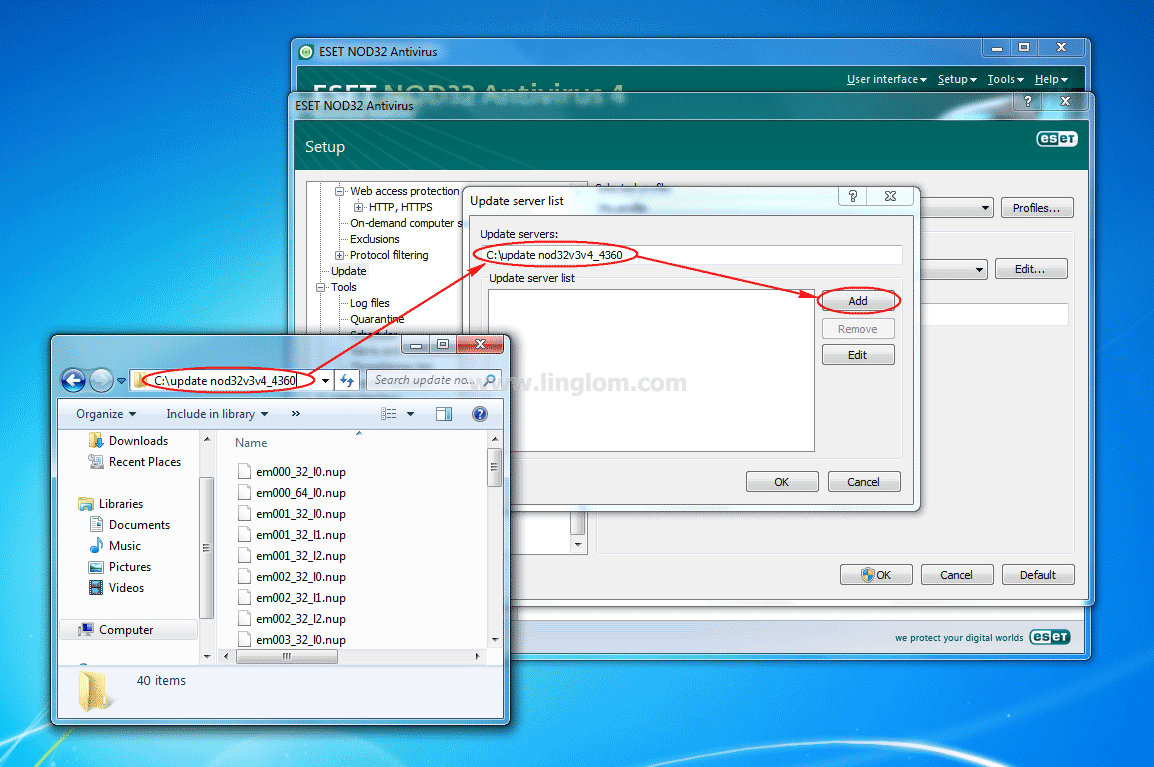Viewport: 1154px width, 767px height.
Task: Click OK in Update server list dialog
Action: pos(782,481)
